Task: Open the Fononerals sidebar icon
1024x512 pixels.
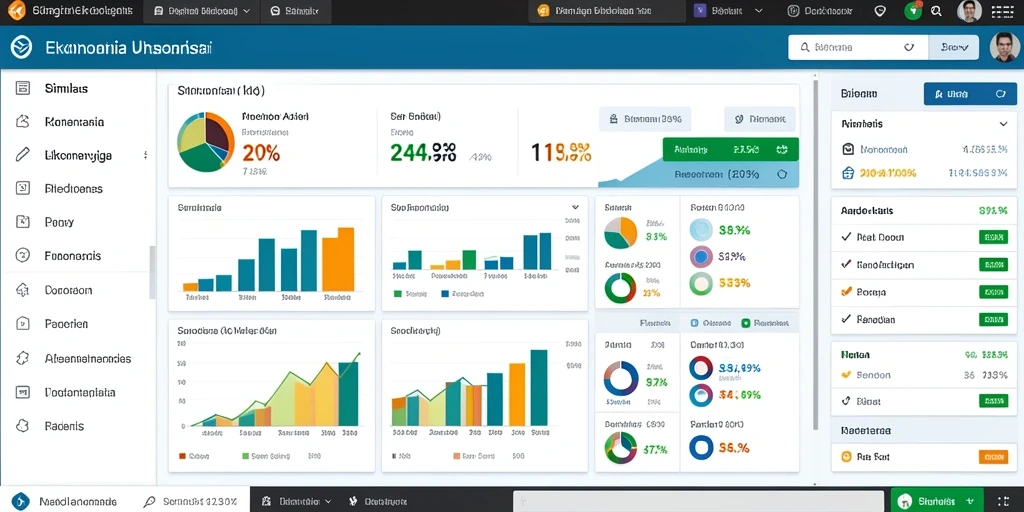Action: click(x=23, y=255)
